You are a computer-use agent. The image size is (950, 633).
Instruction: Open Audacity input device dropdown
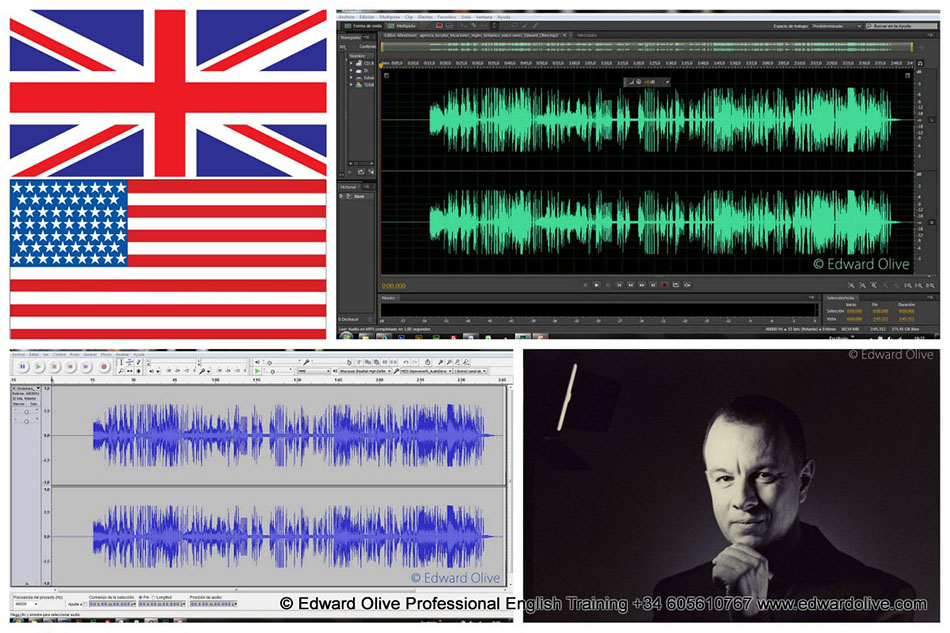[426, 371]
